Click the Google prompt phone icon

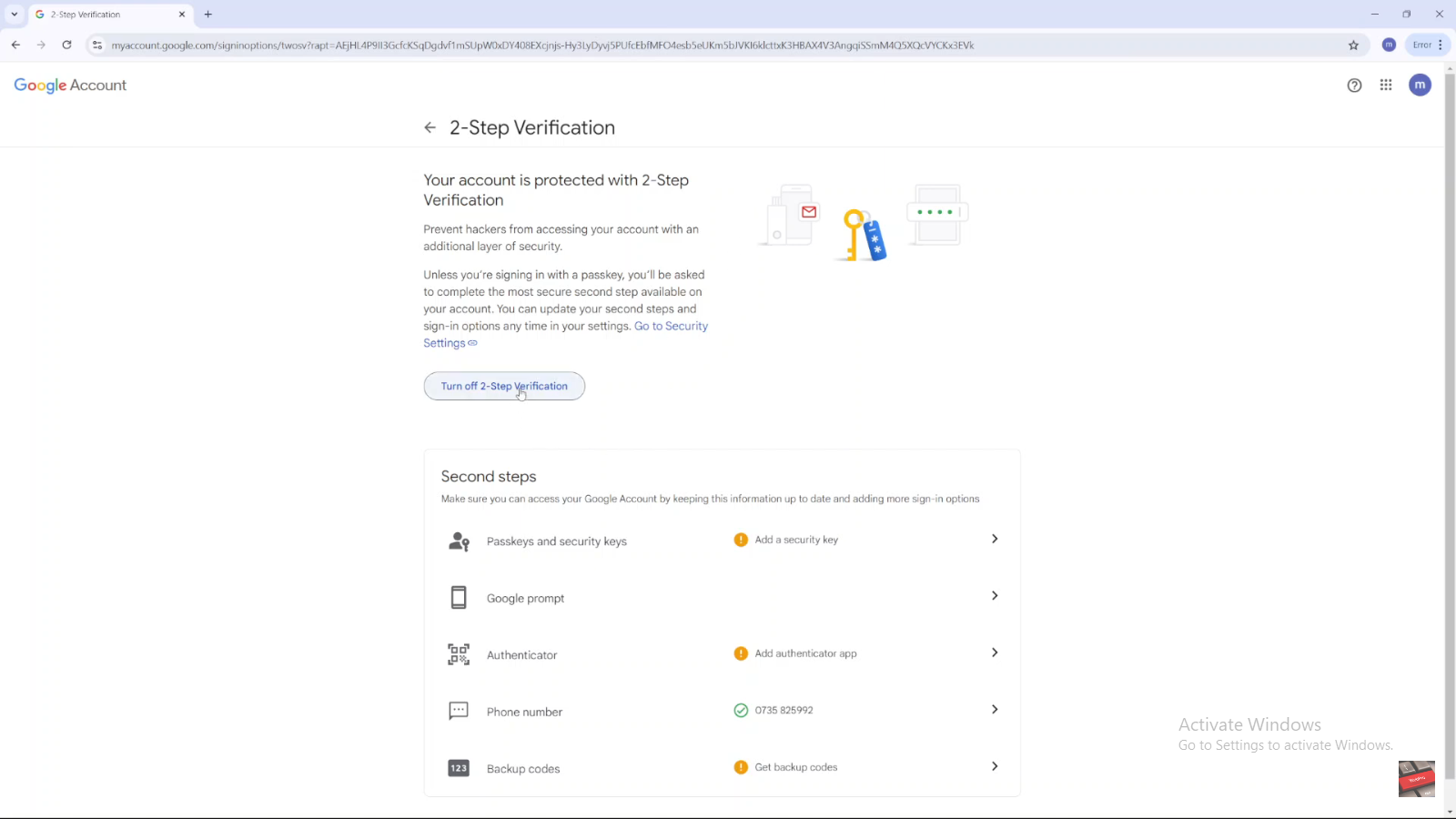point(459,597)
